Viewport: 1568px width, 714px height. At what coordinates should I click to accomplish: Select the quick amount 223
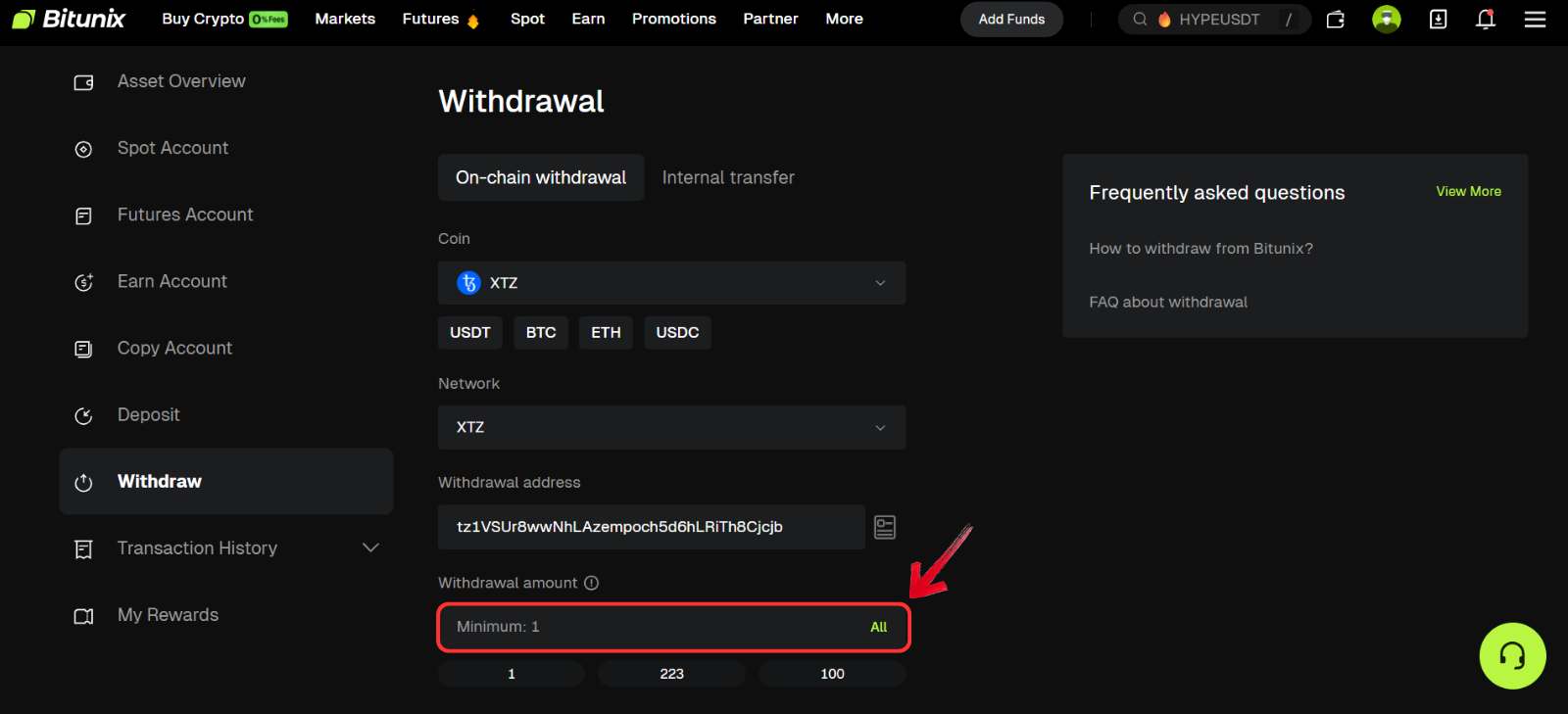coord(671,674)
